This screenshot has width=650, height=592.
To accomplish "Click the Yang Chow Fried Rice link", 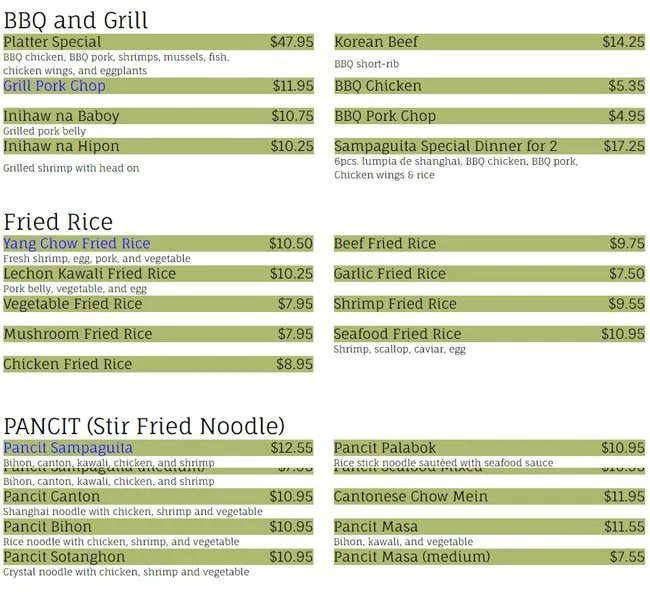I will [x=77, y=243].
